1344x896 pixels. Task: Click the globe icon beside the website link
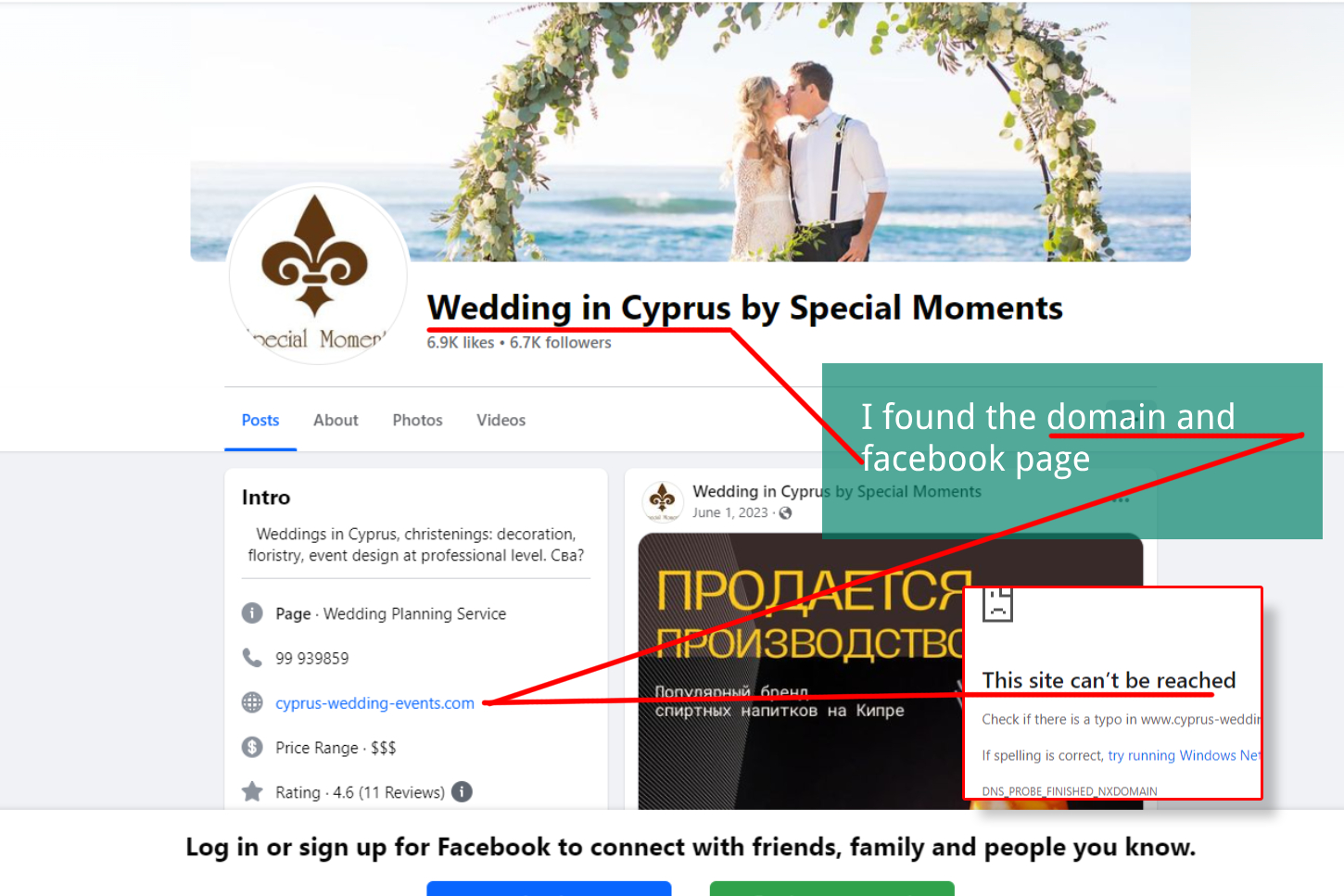coord(252,702)
